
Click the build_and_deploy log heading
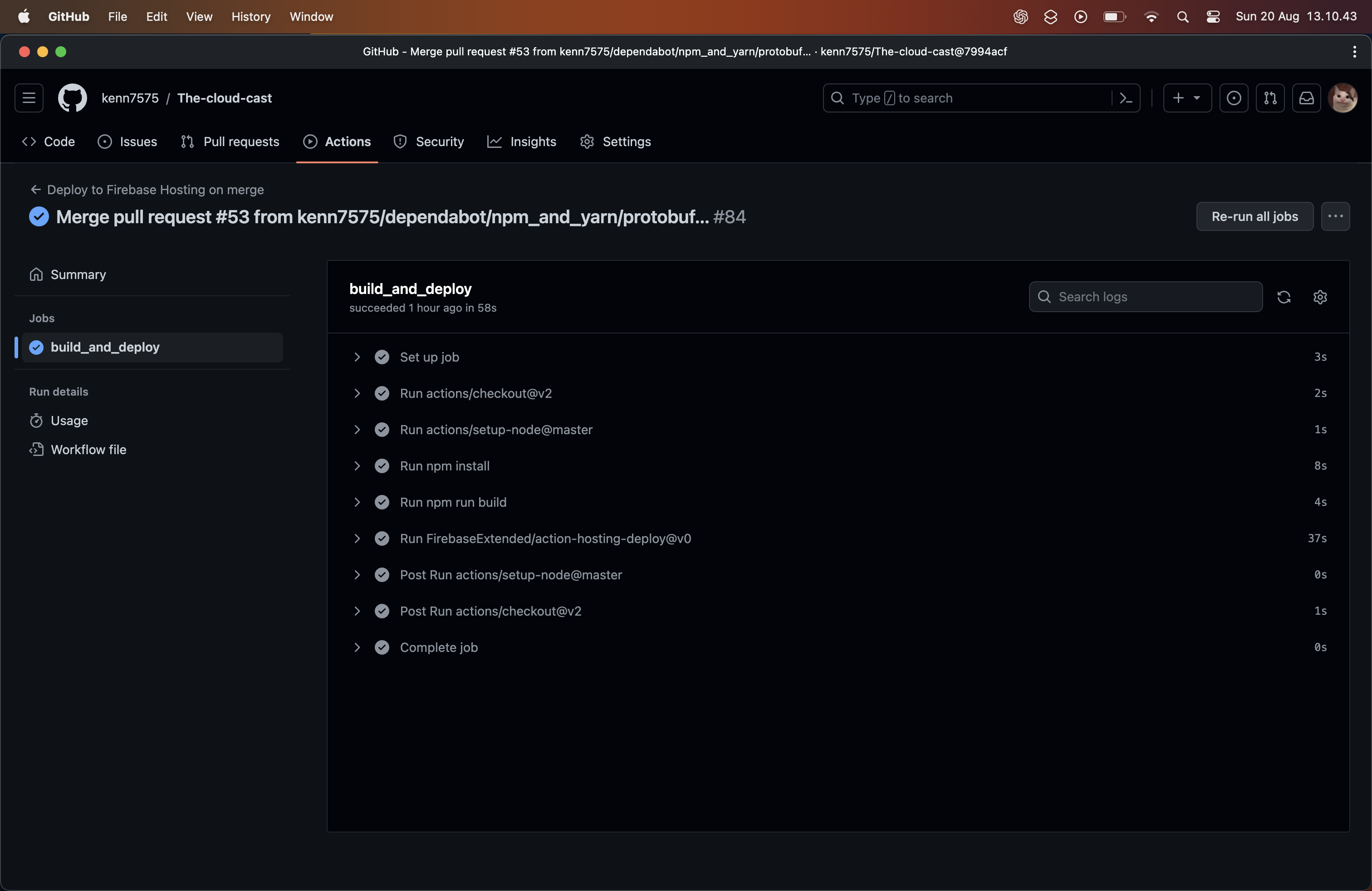410,289
